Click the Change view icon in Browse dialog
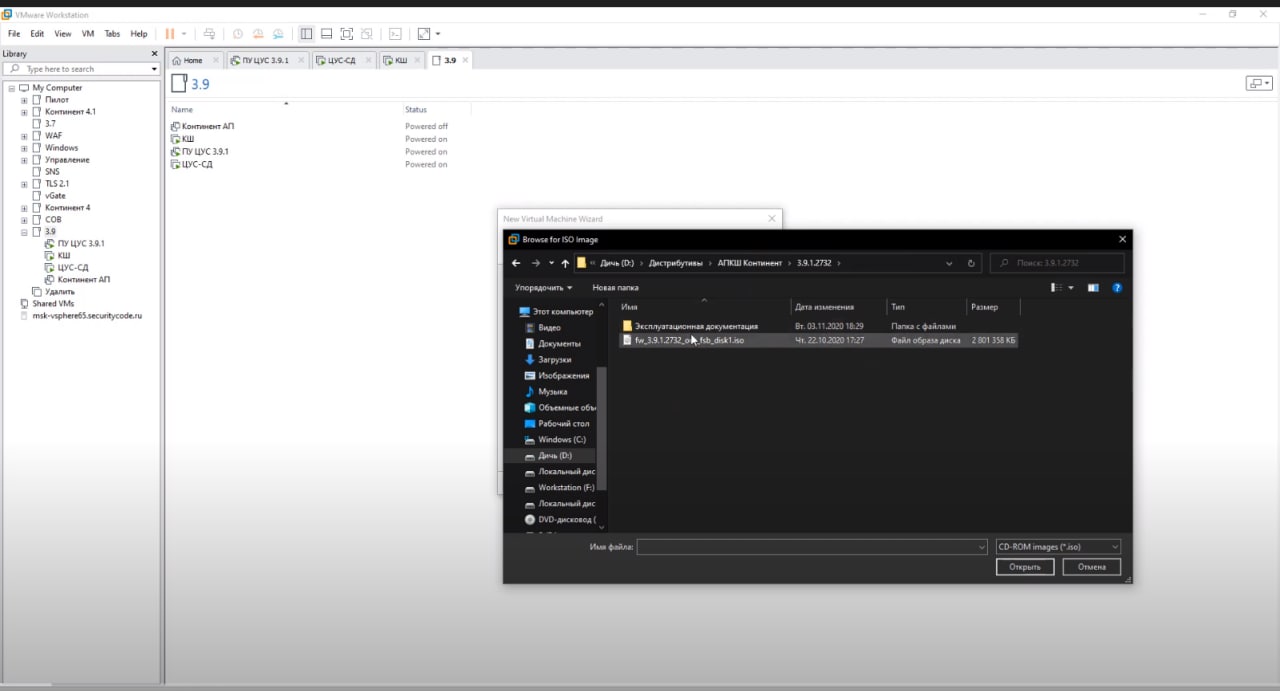The width and height of the screenshot is (1280, 691). pos(1056,288)
